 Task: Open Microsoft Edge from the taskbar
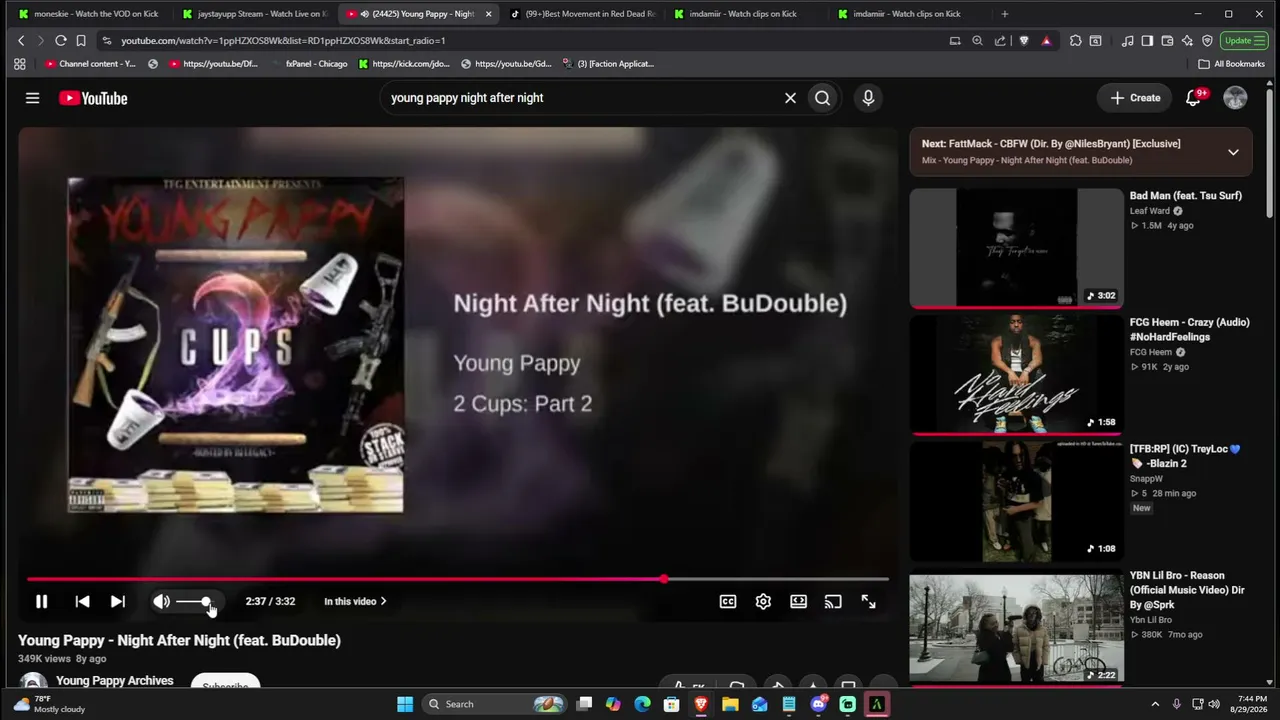click(642, 704)
